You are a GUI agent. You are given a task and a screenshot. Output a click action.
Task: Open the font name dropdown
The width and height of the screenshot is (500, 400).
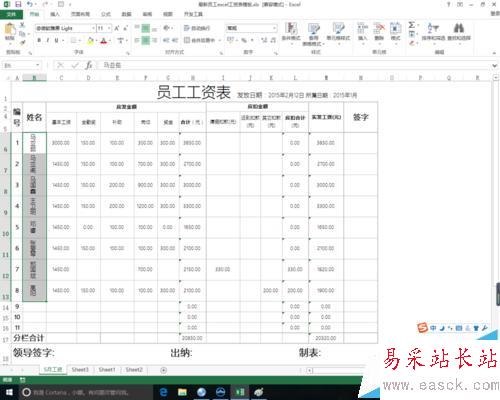(93, 28)
